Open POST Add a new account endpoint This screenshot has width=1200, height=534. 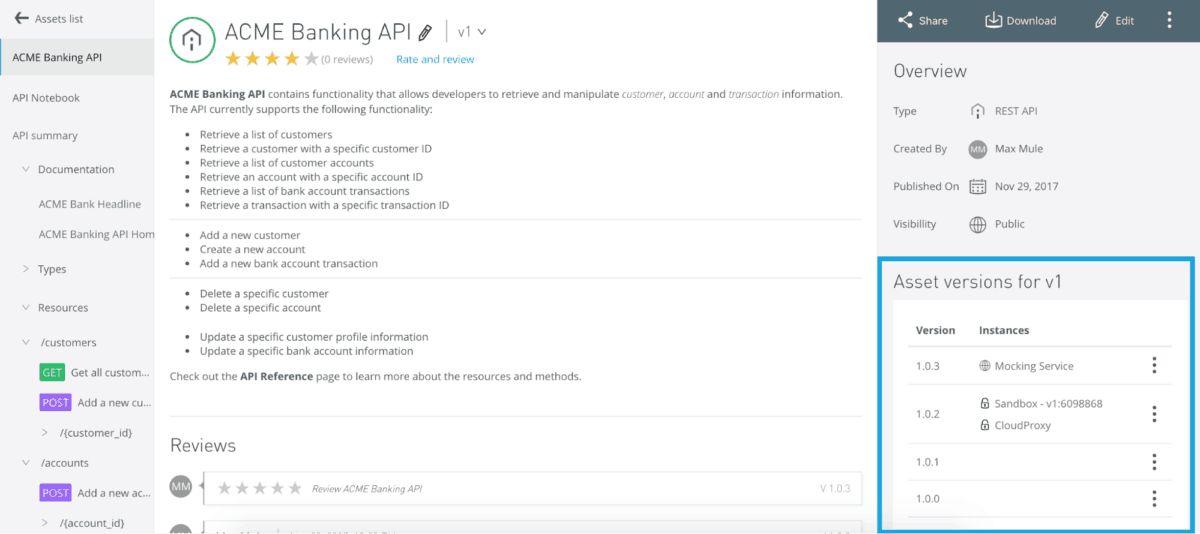(96, 492)
